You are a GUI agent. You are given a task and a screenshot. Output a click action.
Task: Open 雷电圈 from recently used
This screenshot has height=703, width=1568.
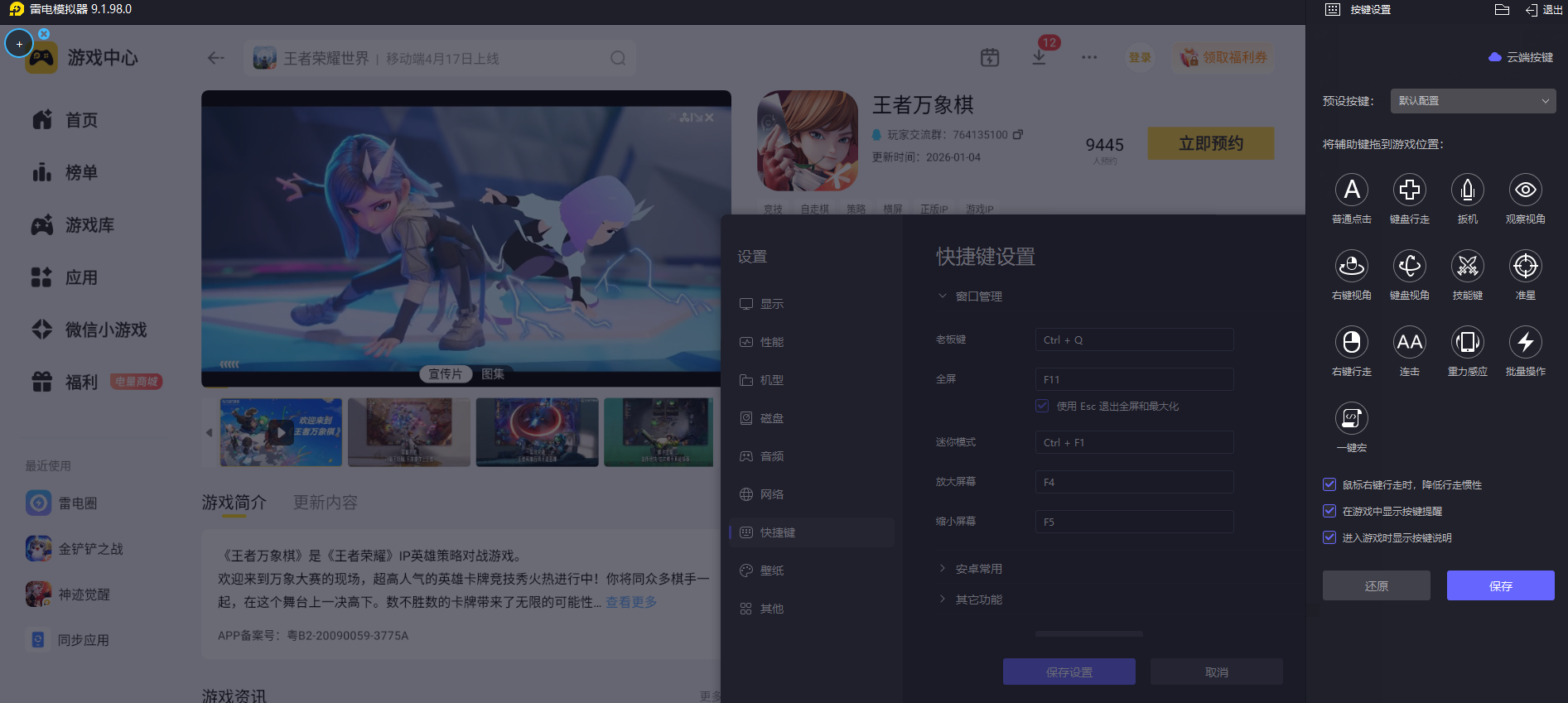point(63,503)
